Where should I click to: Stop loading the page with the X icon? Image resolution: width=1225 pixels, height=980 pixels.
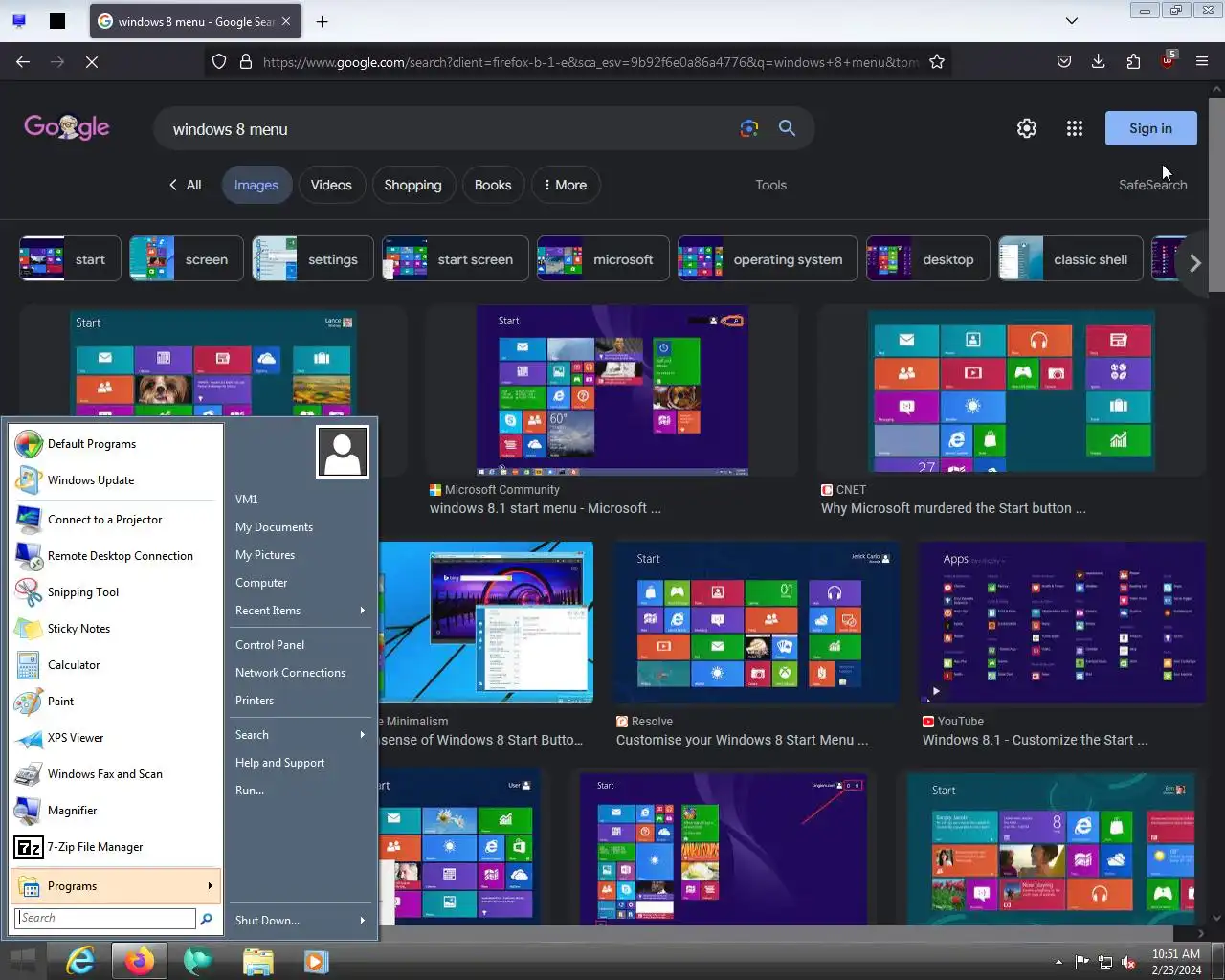pos(92,61)
